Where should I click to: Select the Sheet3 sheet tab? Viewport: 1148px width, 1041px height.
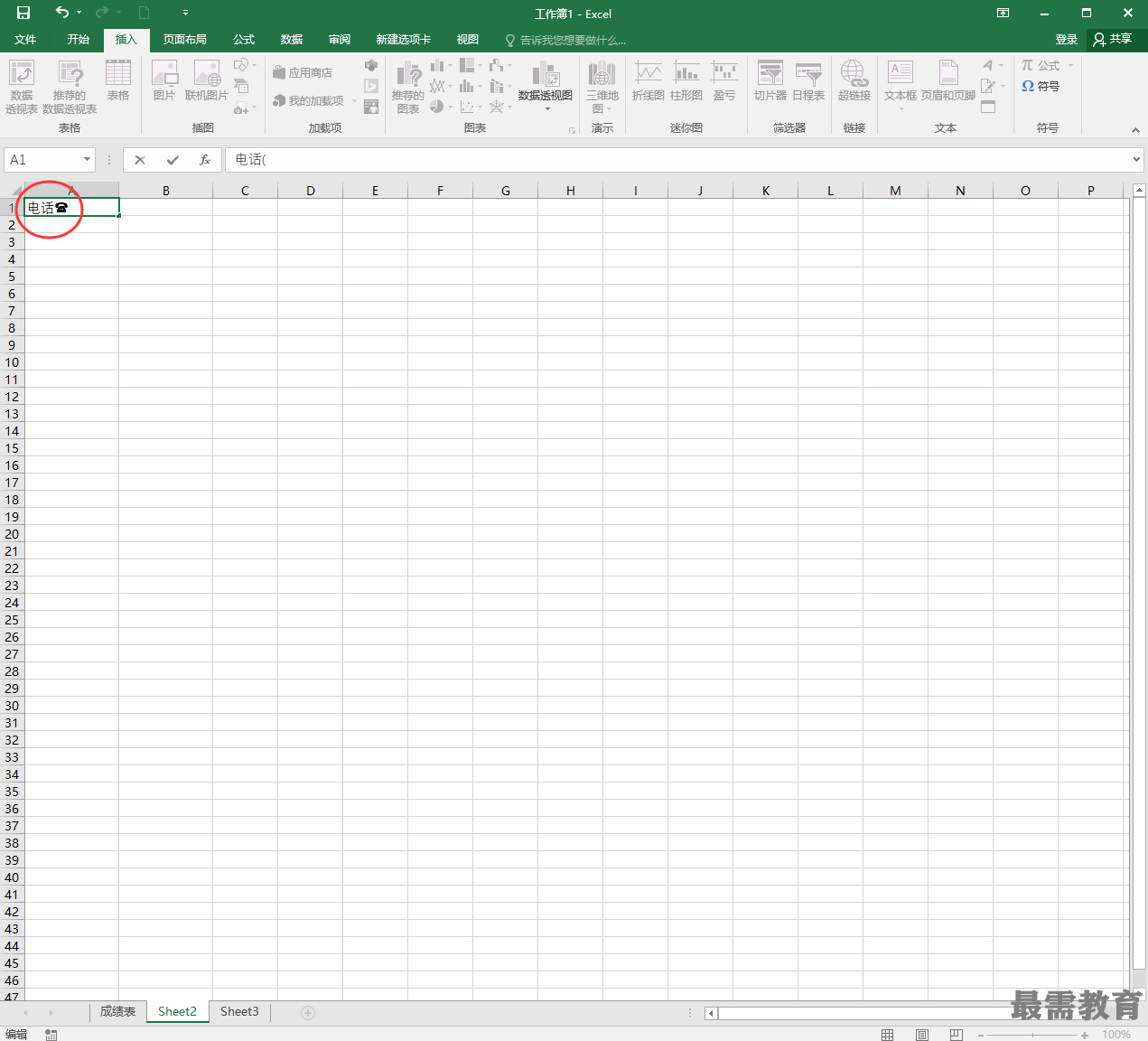click(239, 1012)
